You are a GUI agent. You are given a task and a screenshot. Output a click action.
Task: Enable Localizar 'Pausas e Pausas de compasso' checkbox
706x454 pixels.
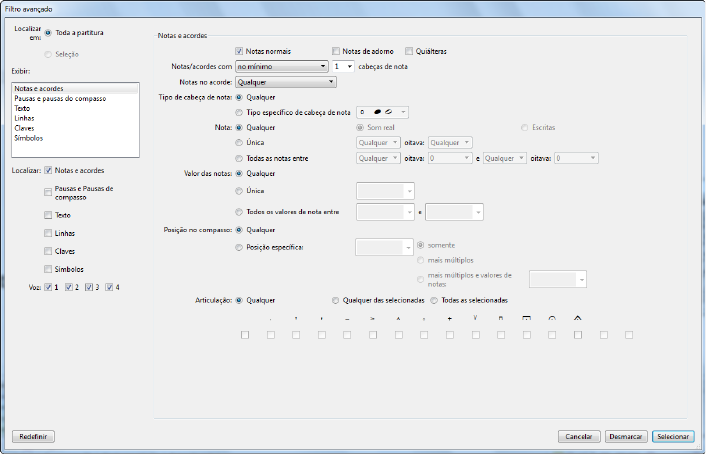(x=48, y=192)
